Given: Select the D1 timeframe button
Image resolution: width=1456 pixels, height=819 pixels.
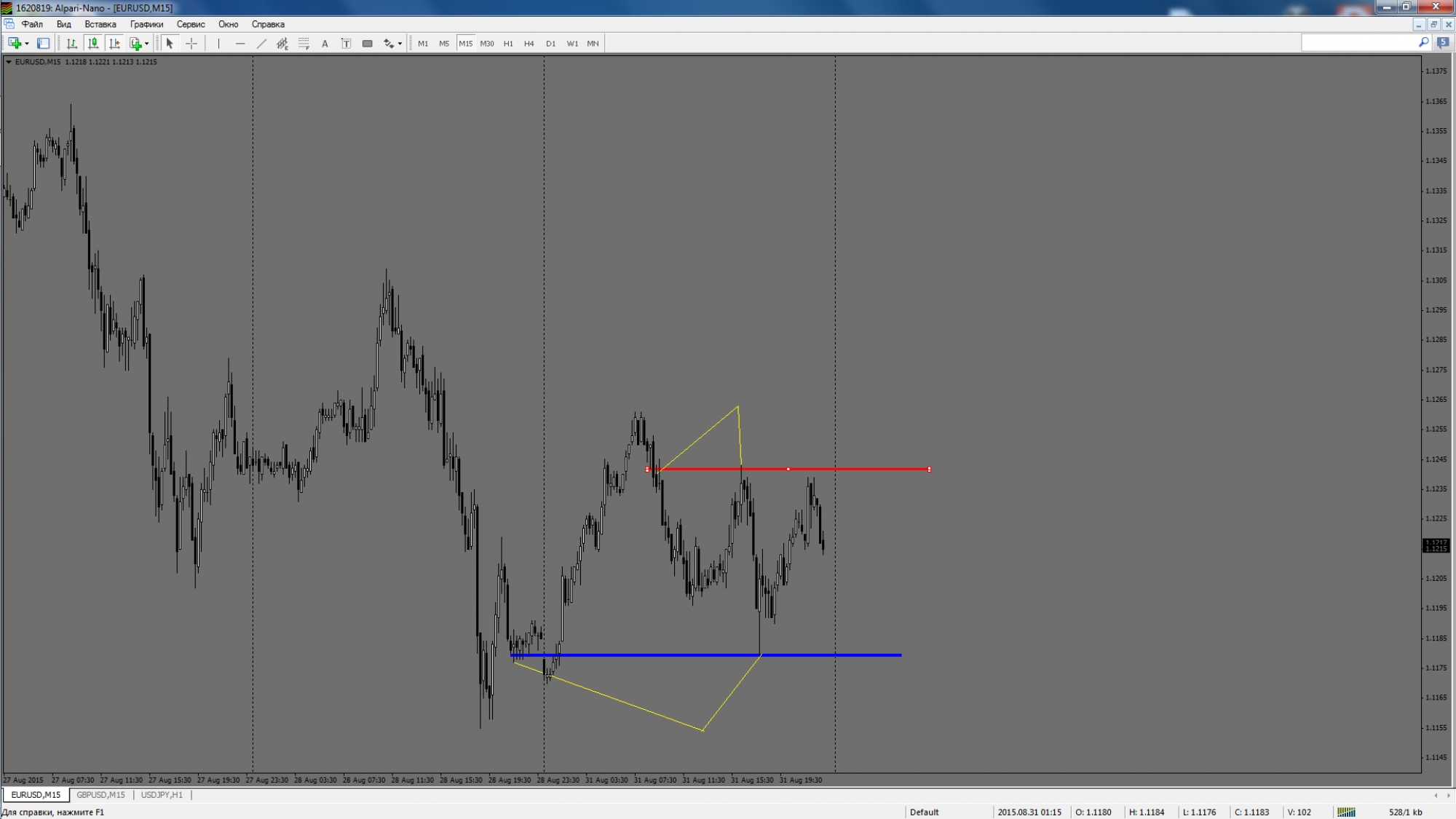Looking at the screenshot, I should [550, 44].
